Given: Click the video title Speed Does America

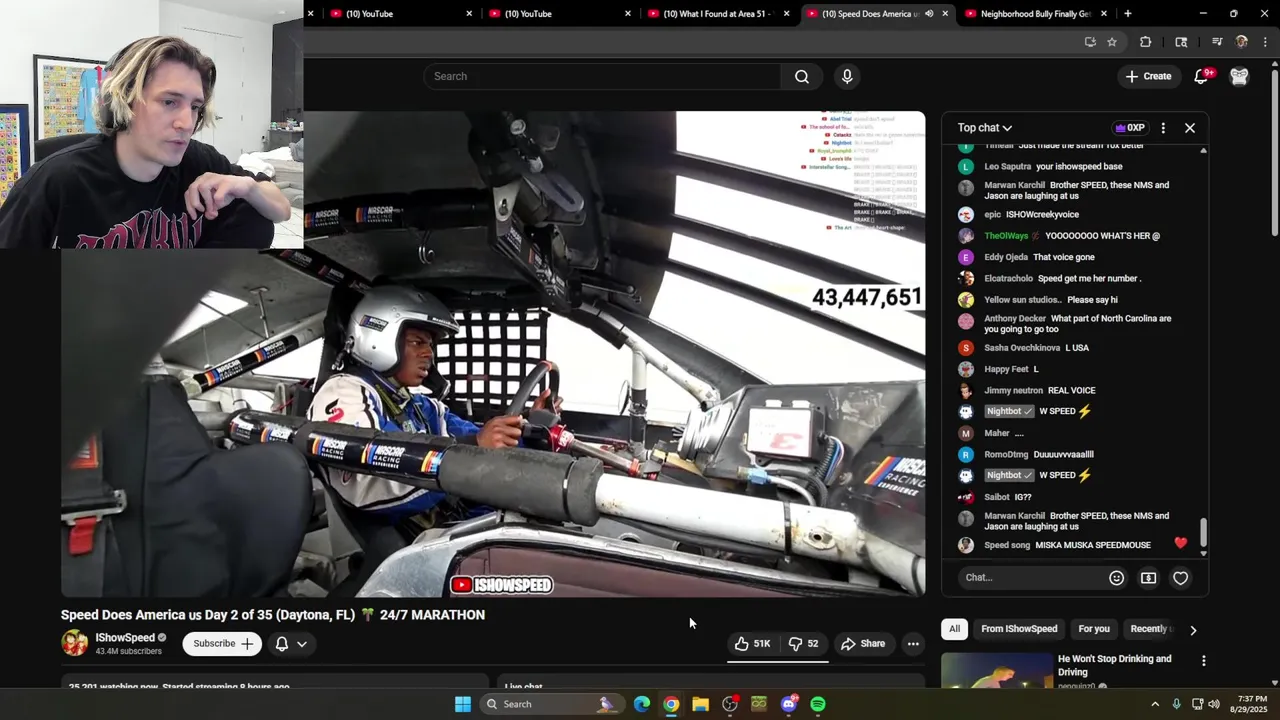Looking at the screenshot, I should 273,615.
